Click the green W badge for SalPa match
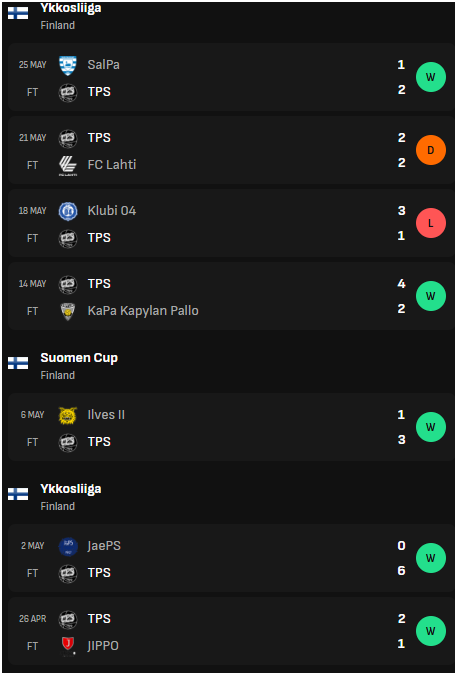Image resolution: width=457 pixels, height=675 pixels. coord(430,77)
